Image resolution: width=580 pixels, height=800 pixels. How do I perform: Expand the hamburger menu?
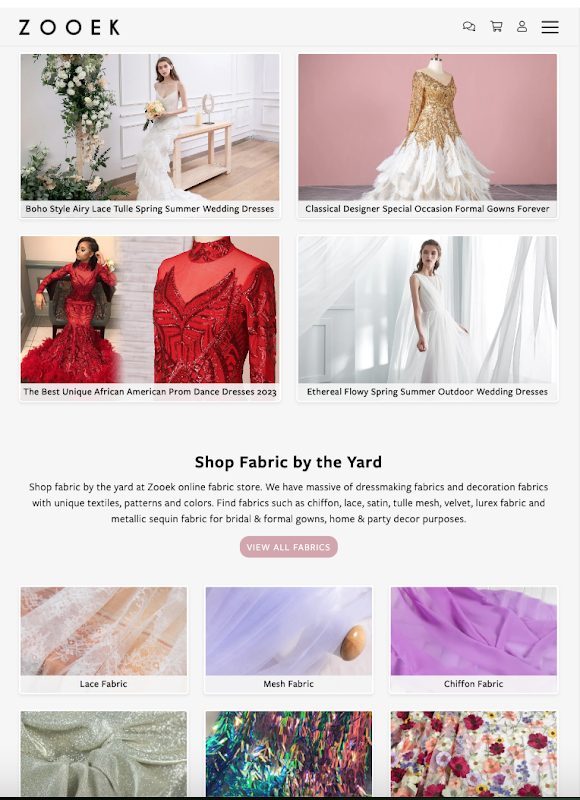550,27
